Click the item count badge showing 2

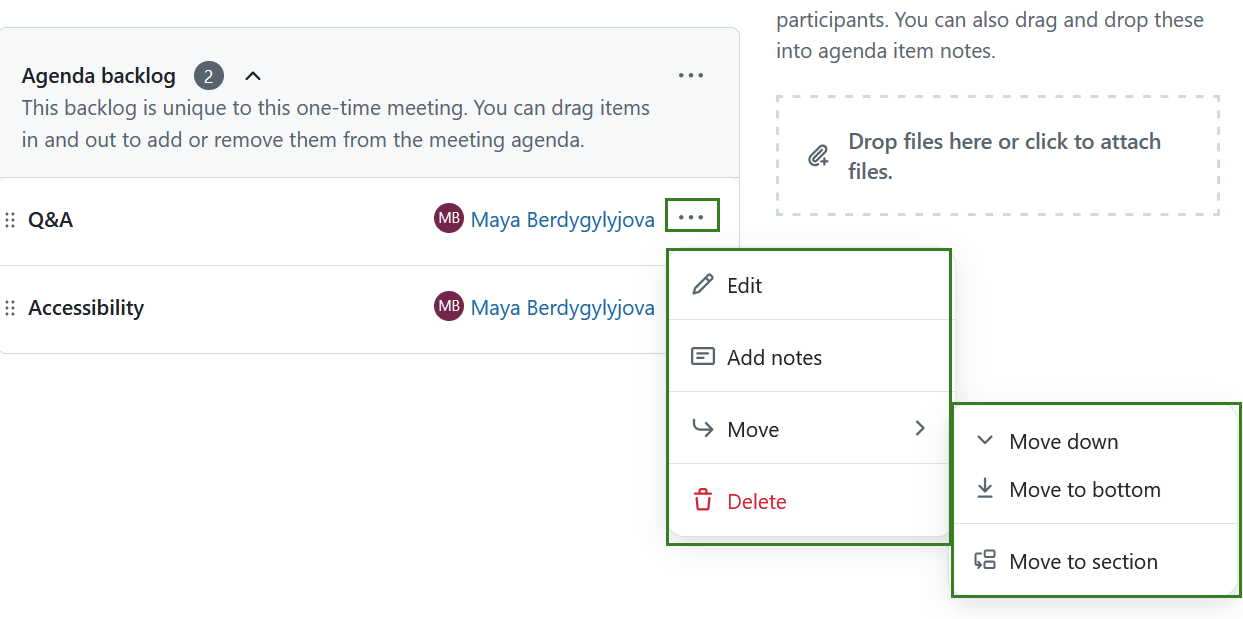208,75
